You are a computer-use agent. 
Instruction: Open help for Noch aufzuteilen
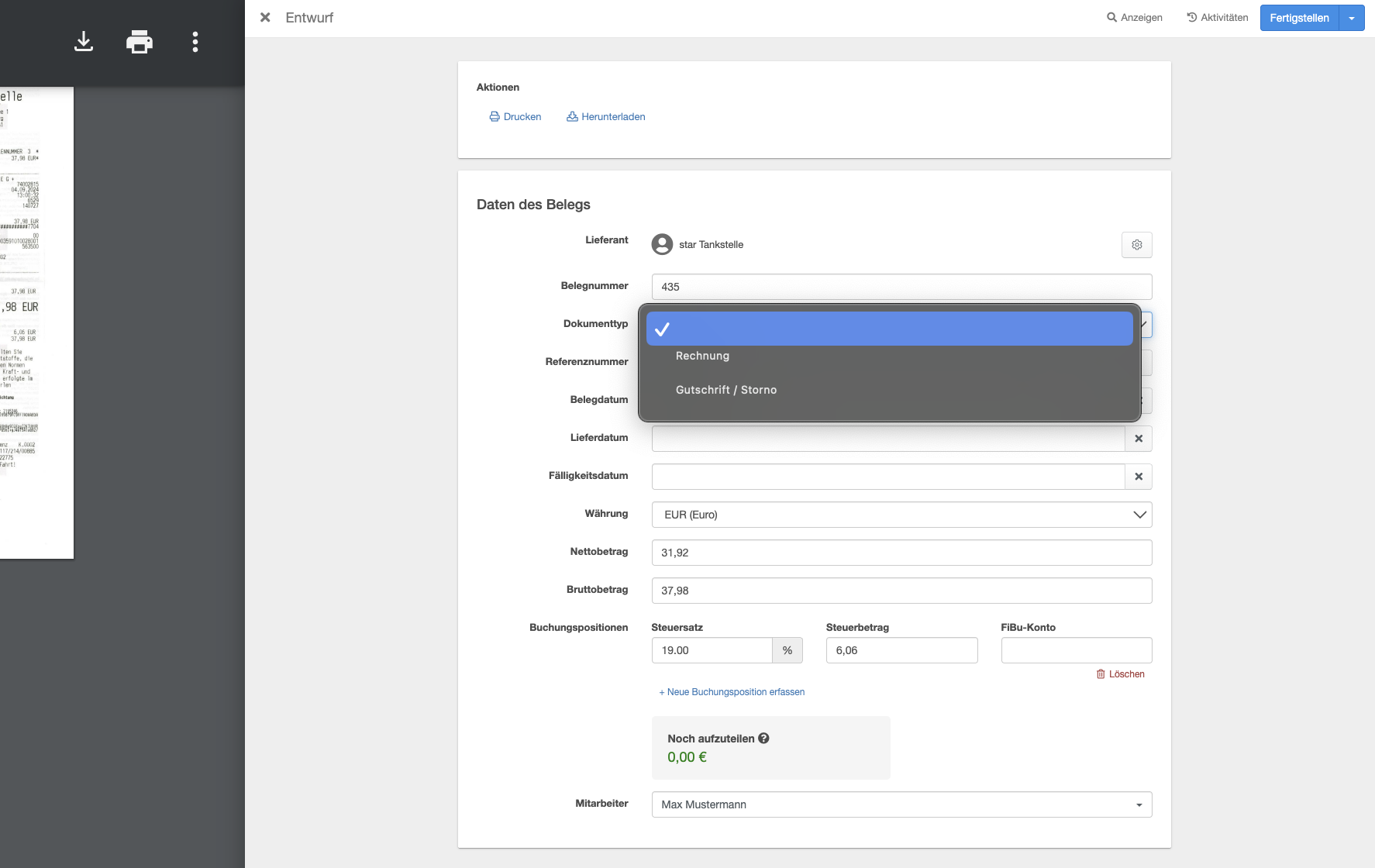pos(763,739)
